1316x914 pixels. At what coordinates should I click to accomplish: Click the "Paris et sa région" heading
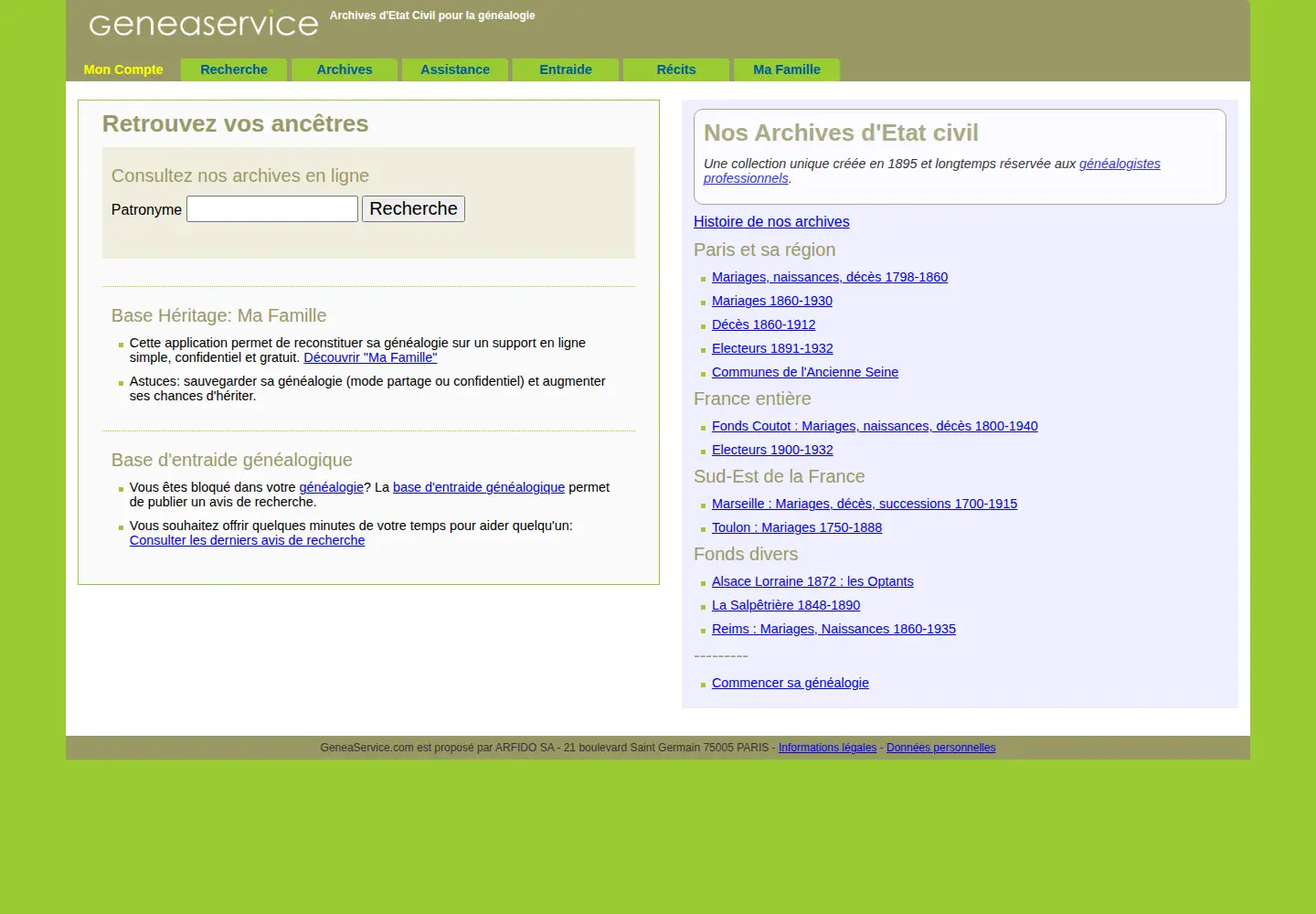pyautogui.click(x=764, y=250)
